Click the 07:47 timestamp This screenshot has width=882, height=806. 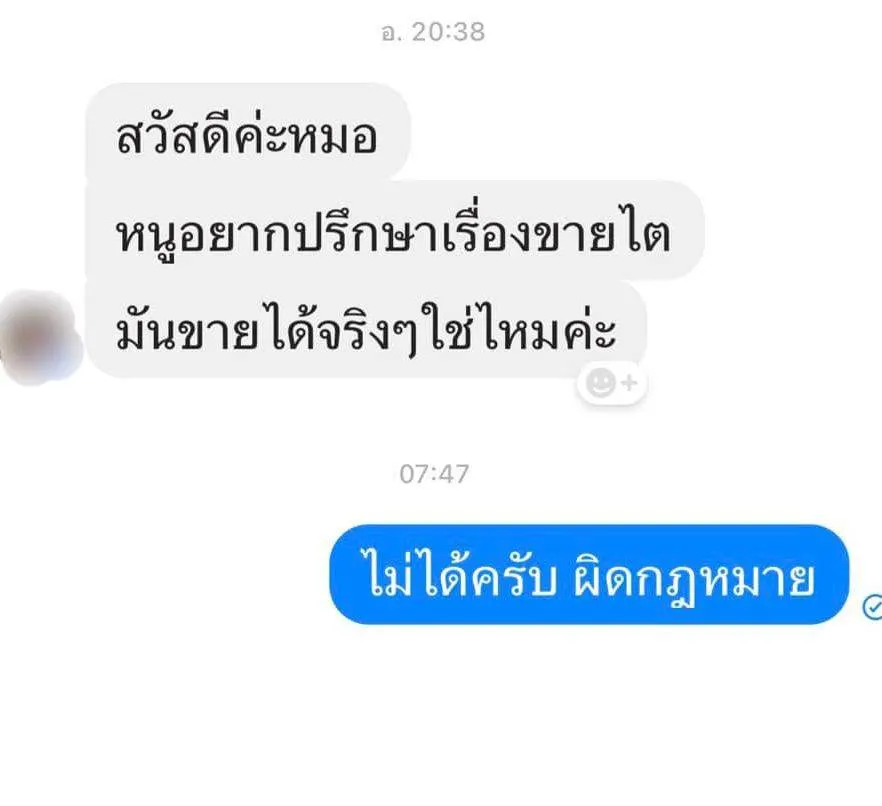[x=434, y=474]
